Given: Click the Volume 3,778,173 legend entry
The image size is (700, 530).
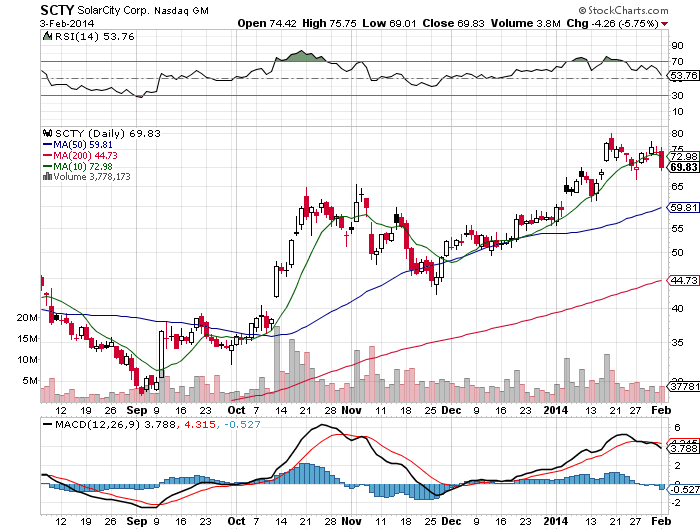Looking at the screenshot, I should click(x=92, y=177).
